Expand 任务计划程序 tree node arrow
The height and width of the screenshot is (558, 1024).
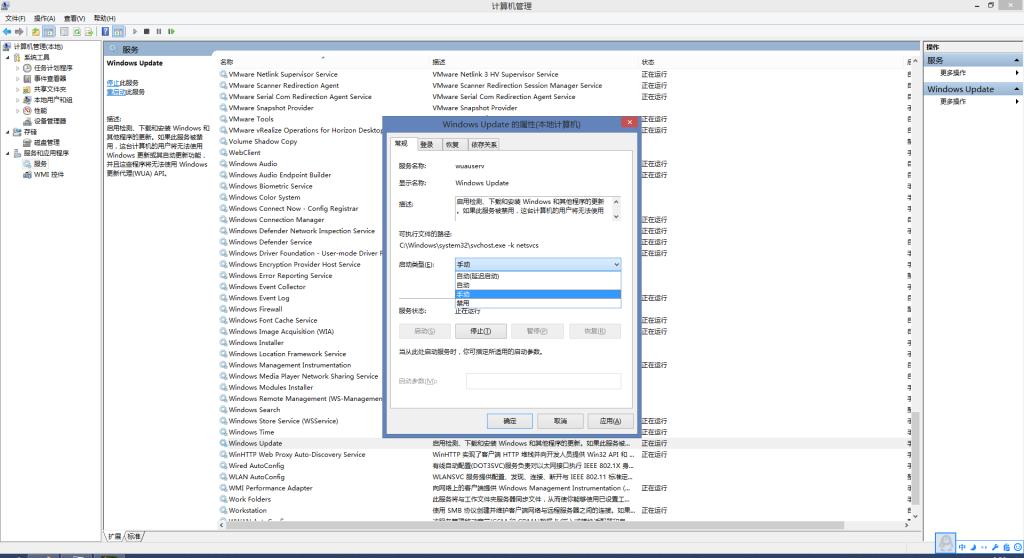coord(18,68)
